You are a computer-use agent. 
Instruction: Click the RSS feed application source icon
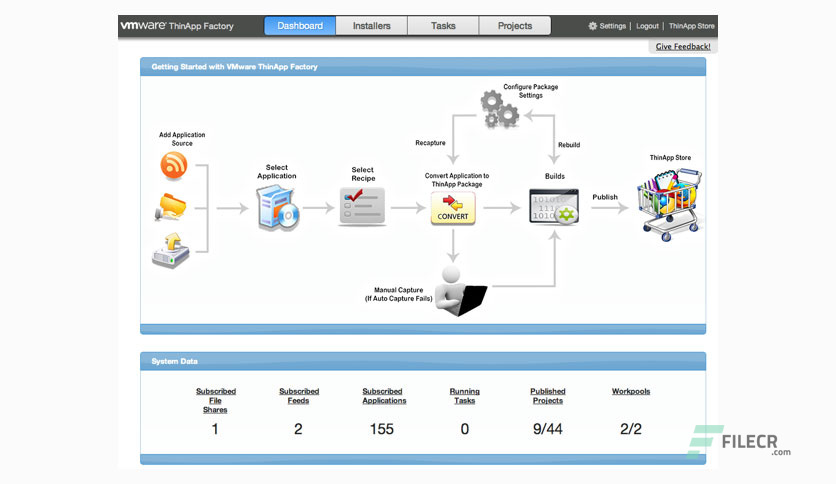click(x=174, y=165)
